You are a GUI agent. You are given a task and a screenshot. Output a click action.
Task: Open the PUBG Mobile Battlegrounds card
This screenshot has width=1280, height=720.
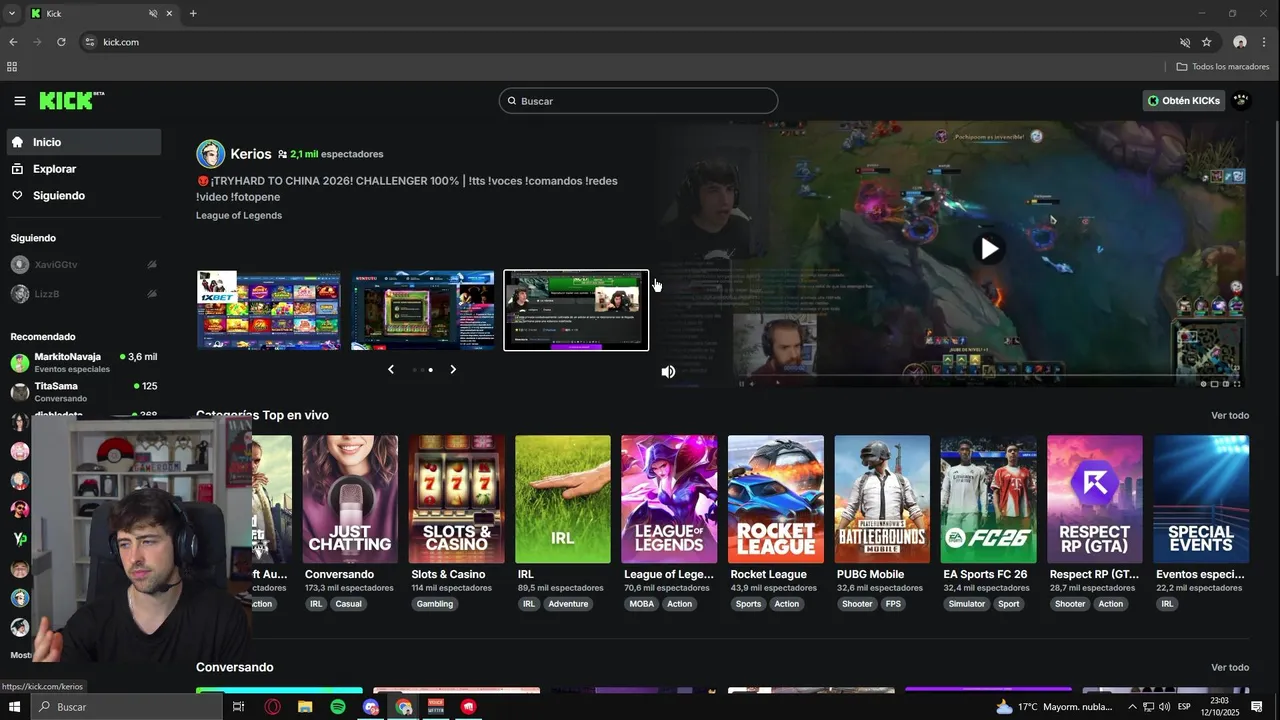click(882, 499)
